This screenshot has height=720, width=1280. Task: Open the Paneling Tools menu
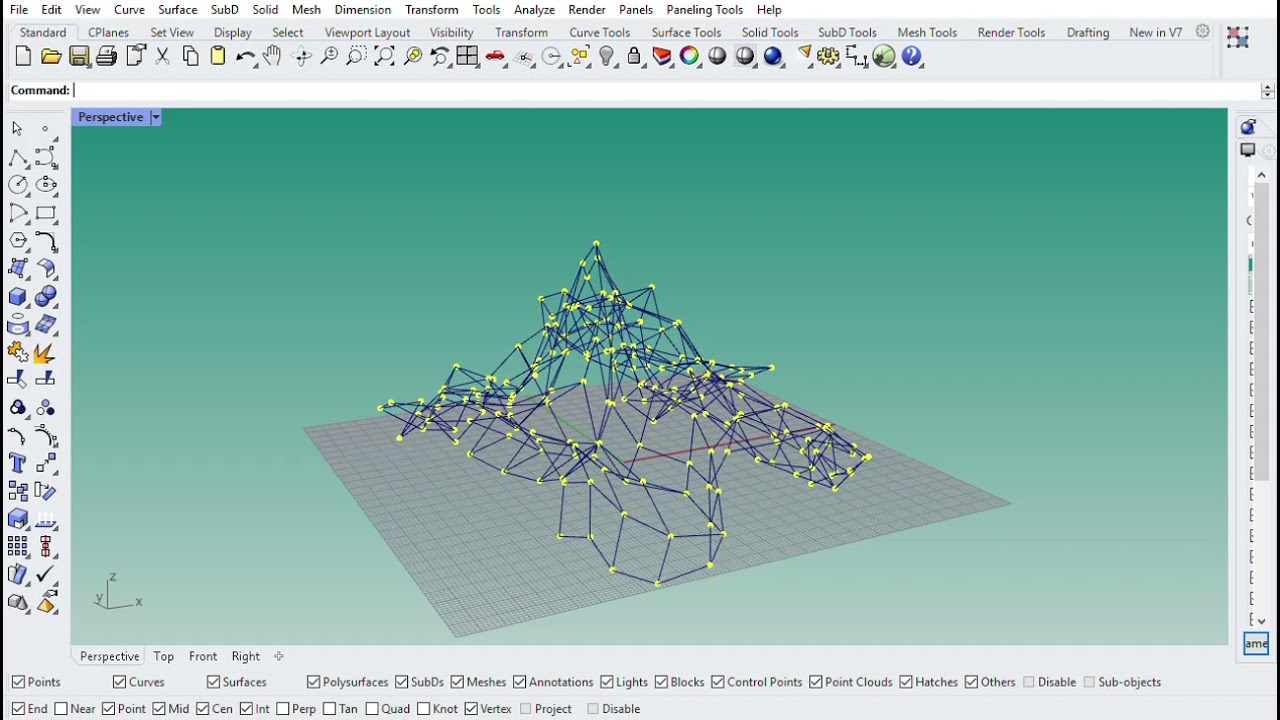[x=704, y=9]
